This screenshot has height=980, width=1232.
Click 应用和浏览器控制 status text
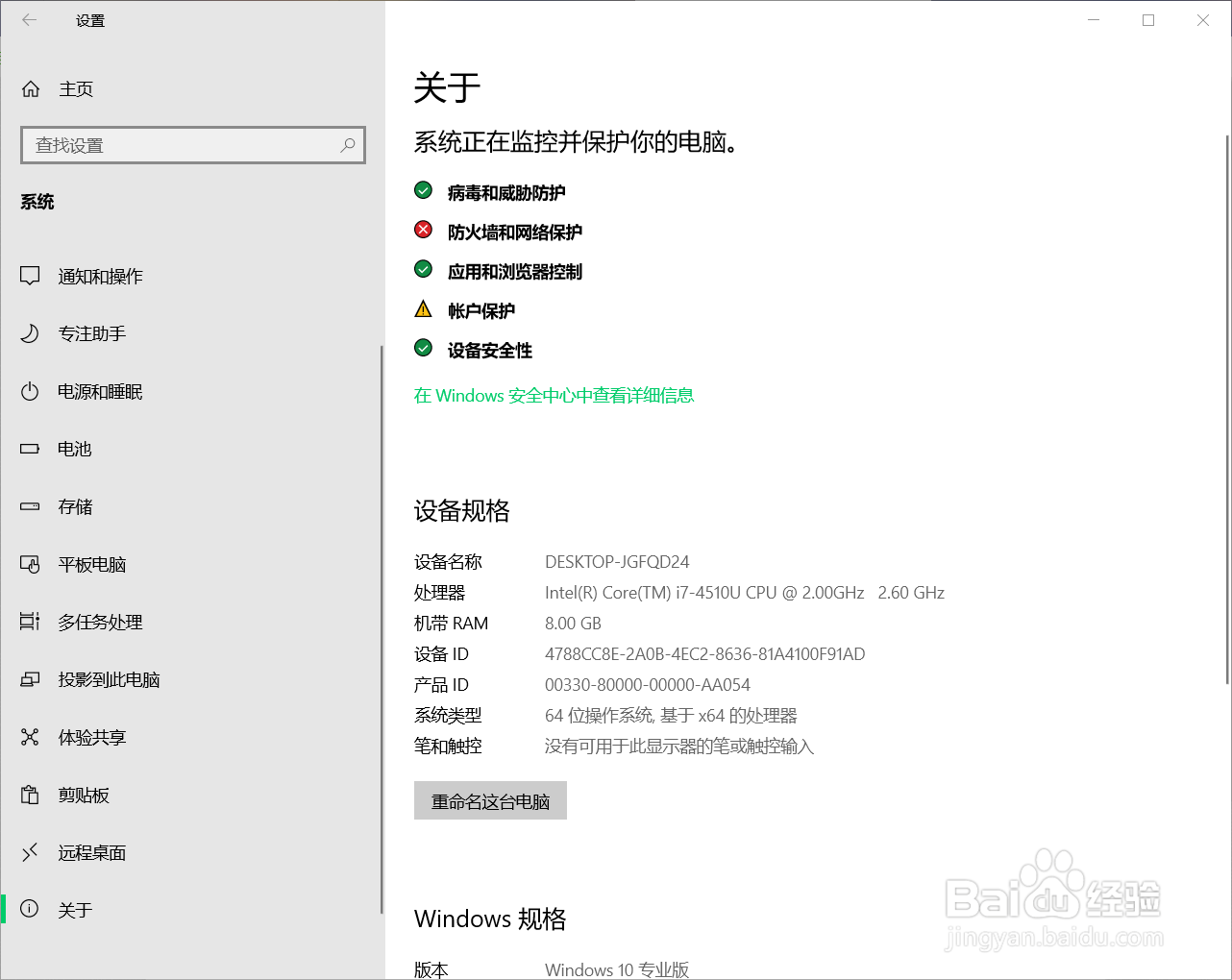(x=515, y=271)
